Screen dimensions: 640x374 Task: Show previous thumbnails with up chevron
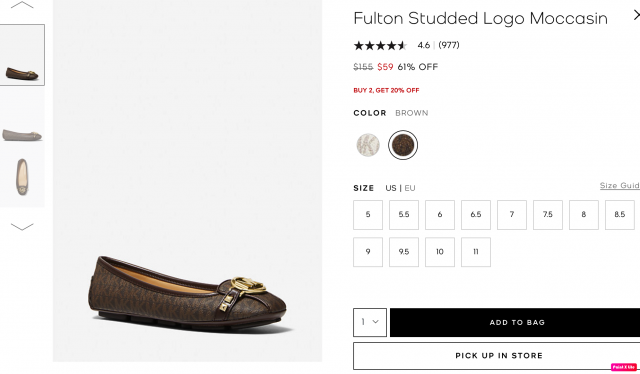(x=22, y=5)
